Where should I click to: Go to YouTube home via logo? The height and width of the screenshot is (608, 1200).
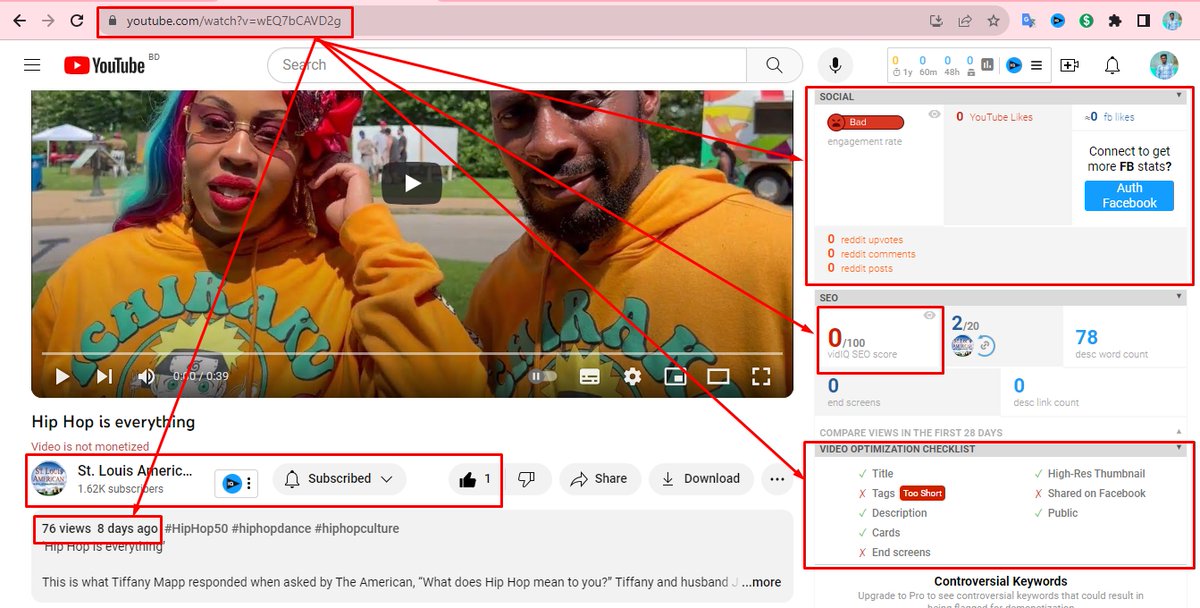pos(105,65)
